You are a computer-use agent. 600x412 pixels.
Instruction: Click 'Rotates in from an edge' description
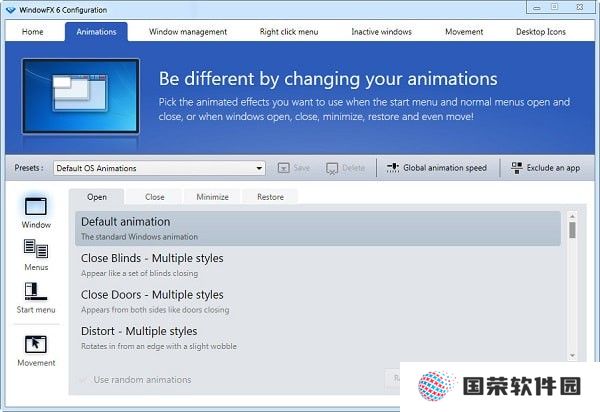tap(158, 346)
